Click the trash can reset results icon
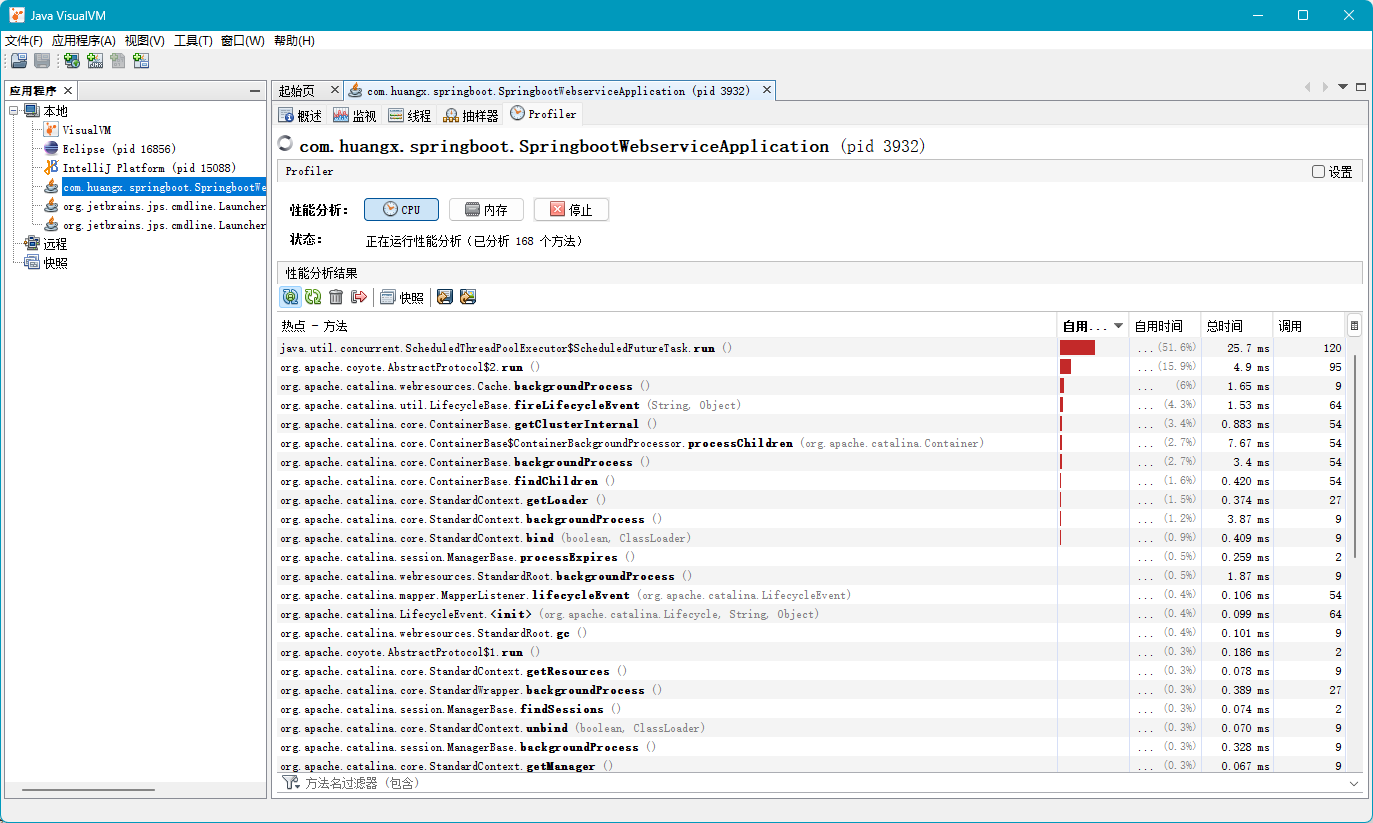The height and width of the screenshot is (823, 1373). (x=336, y=297)
